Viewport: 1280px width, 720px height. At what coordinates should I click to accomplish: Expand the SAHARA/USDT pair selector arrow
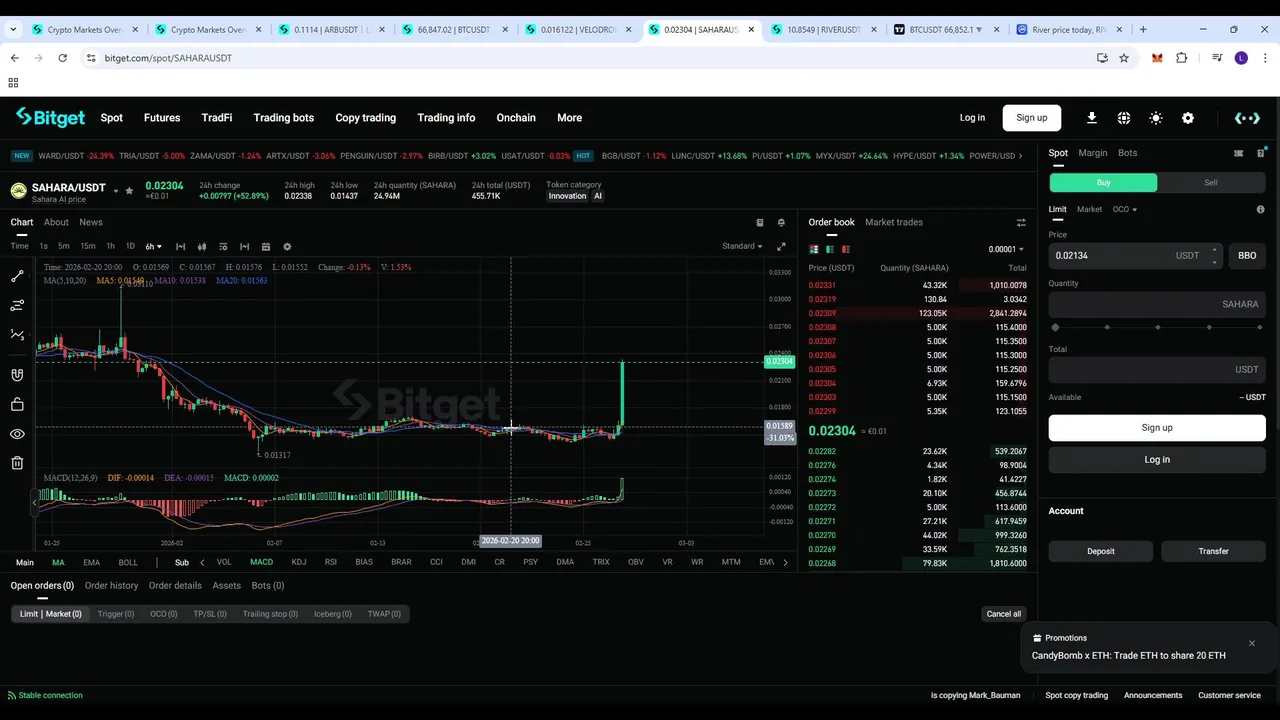click(116, 190)
